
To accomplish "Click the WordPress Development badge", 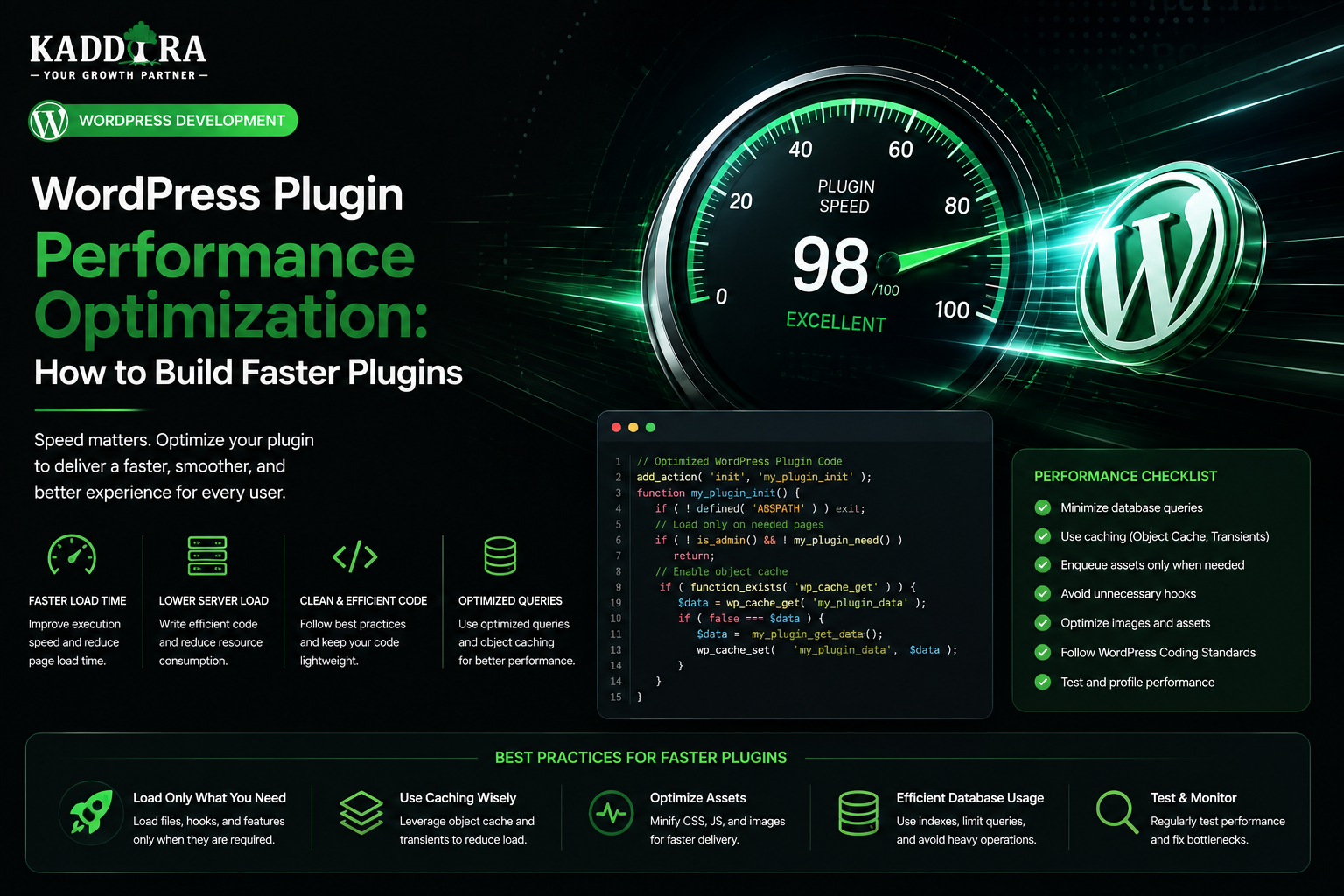I will [164, 121].
